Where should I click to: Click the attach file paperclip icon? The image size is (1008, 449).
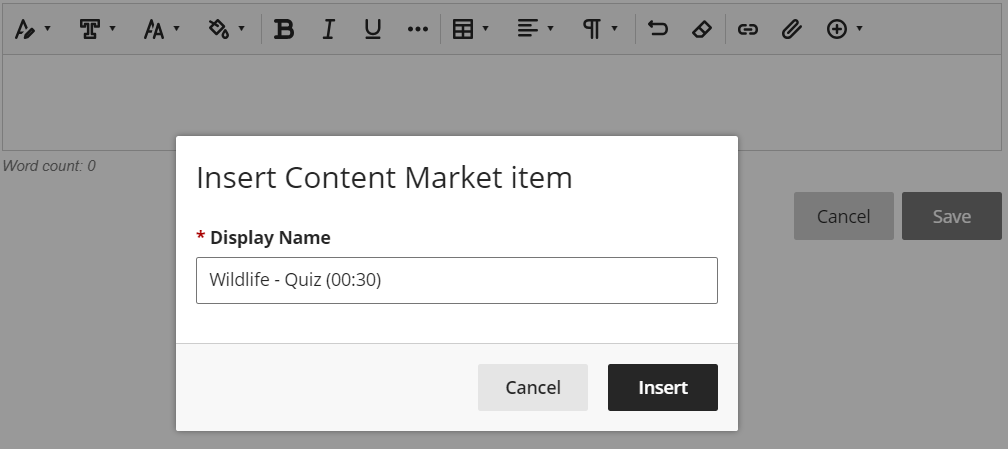coord(791,29)
